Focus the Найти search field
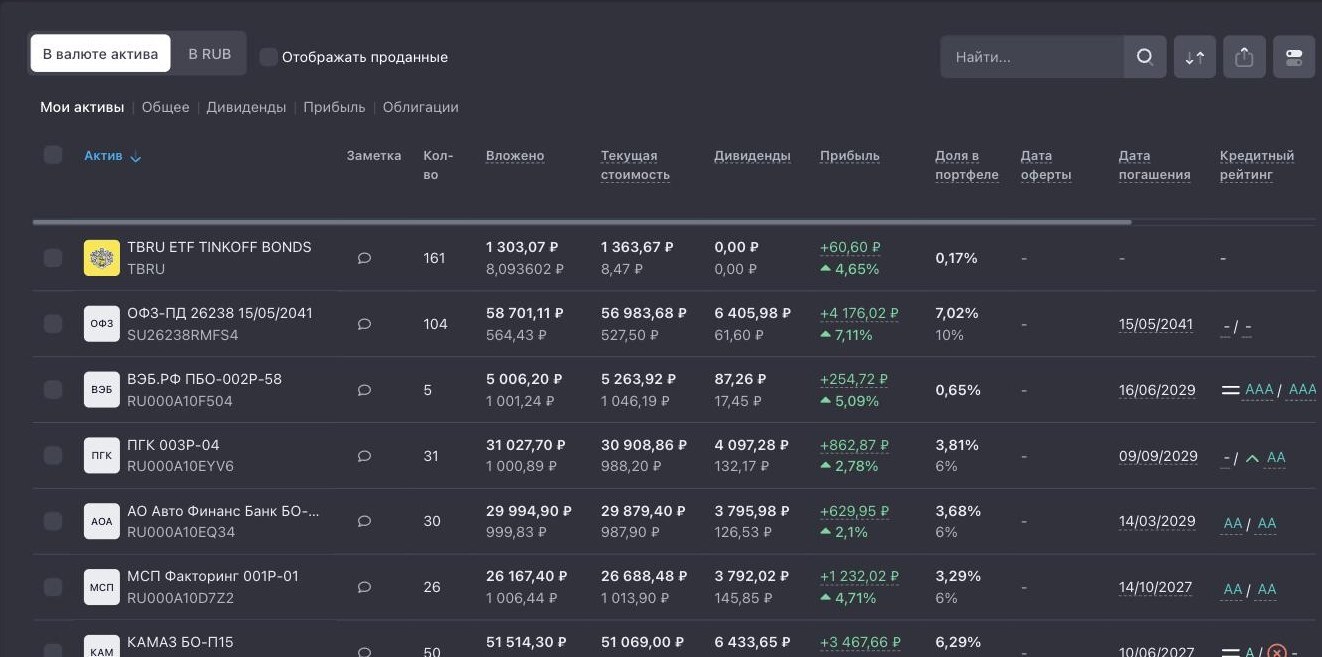Screen dimensions: 1322x657 1032,57
